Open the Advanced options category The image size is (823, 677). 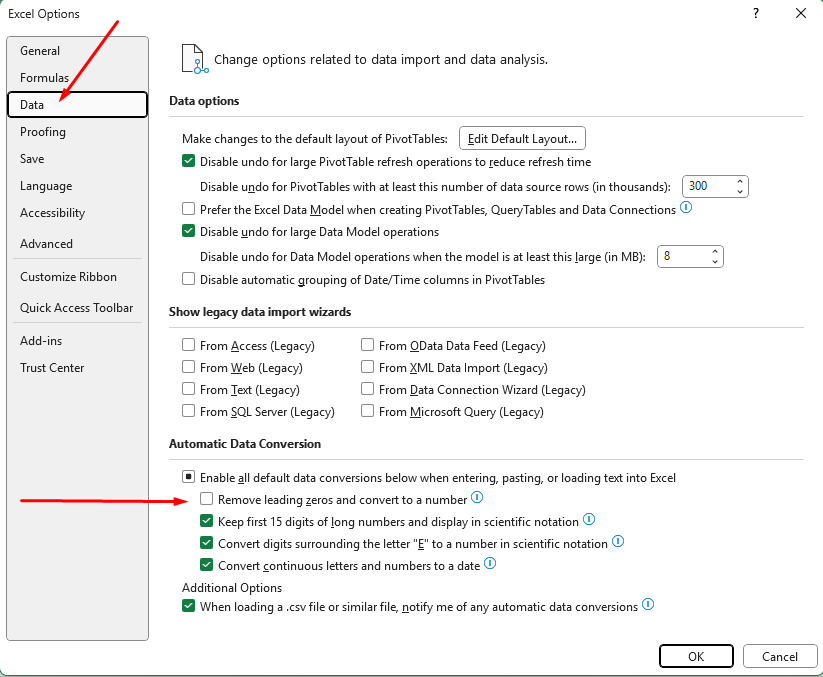[x=46, y=244]
